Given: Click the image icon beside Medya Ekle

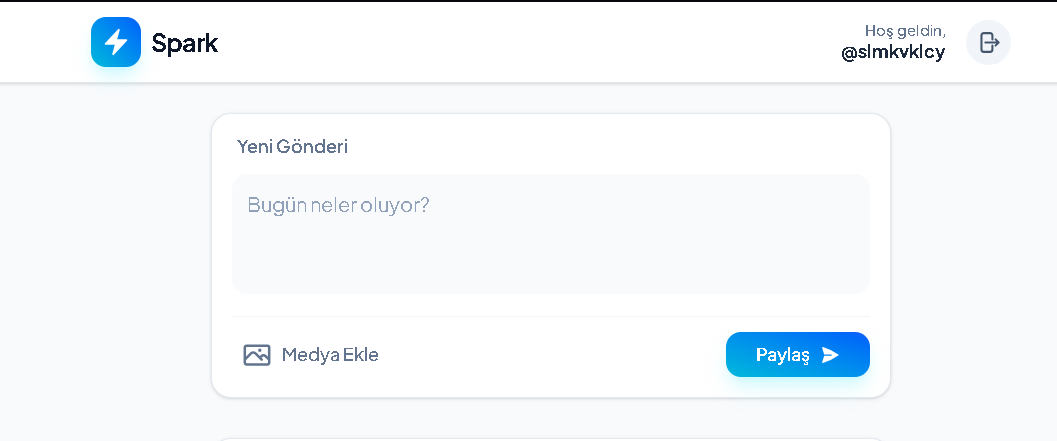Looking at the screenshot, I should tap(257, 355).
